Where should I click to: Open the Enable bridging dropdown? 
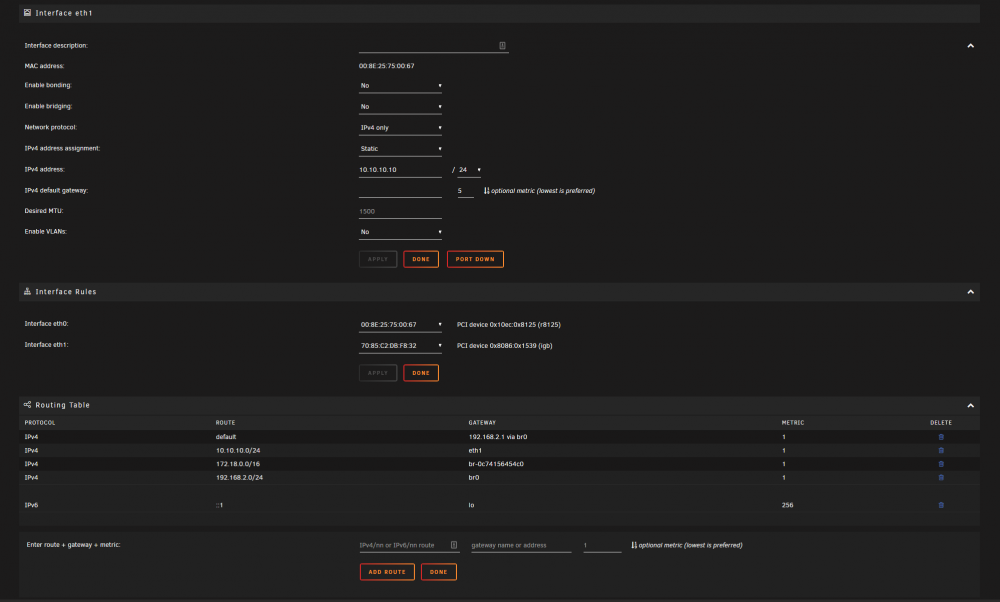pyautogui.click(x=401, y=106)
